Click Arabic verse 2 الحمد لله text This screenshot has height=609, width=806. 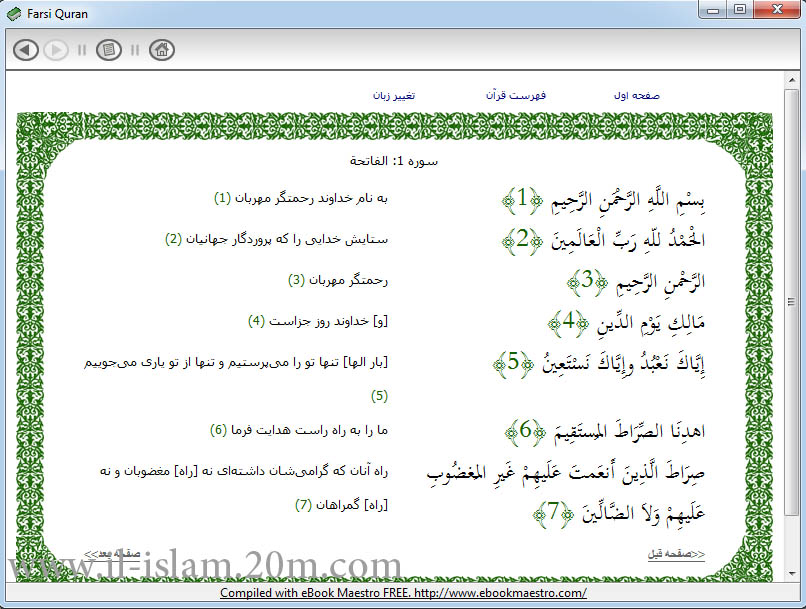628,240
